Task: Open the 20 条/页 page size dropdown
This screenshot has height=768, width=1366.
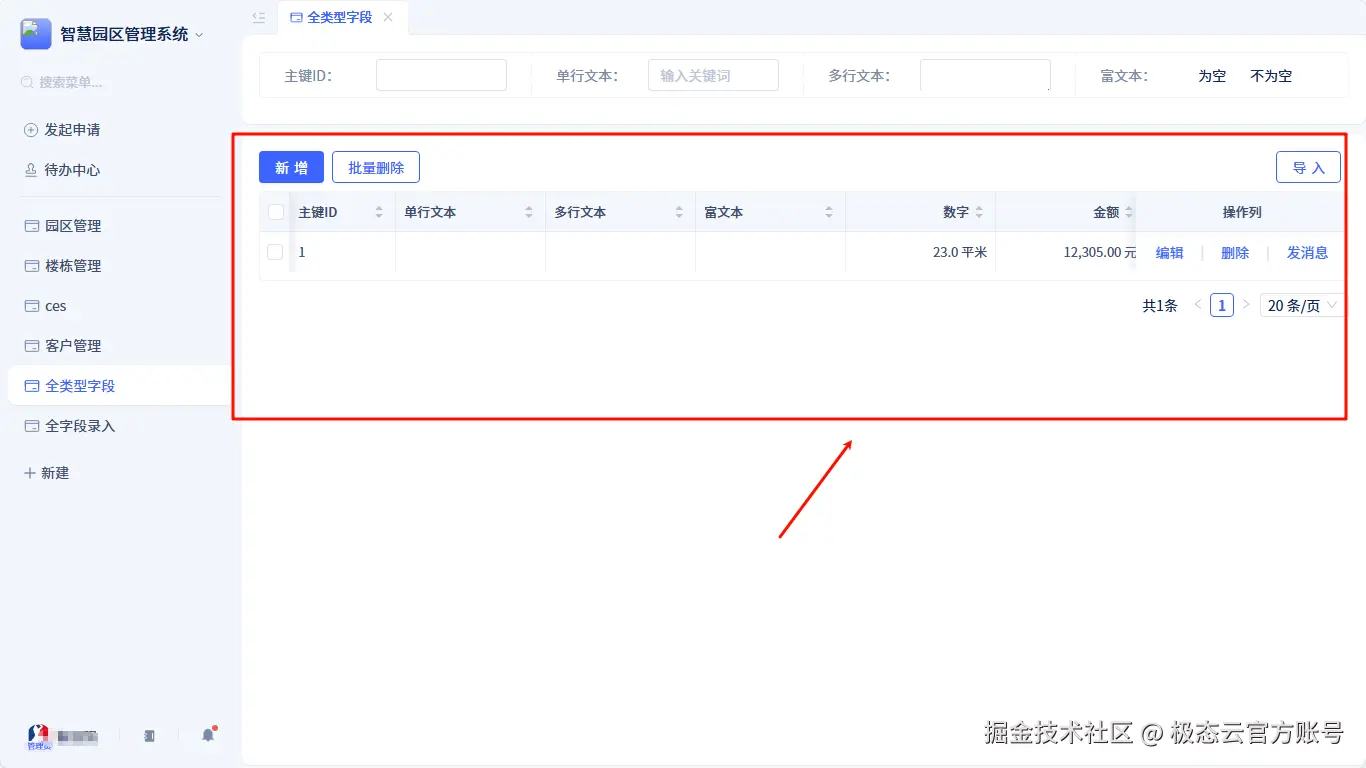Action: [1301, 306]
